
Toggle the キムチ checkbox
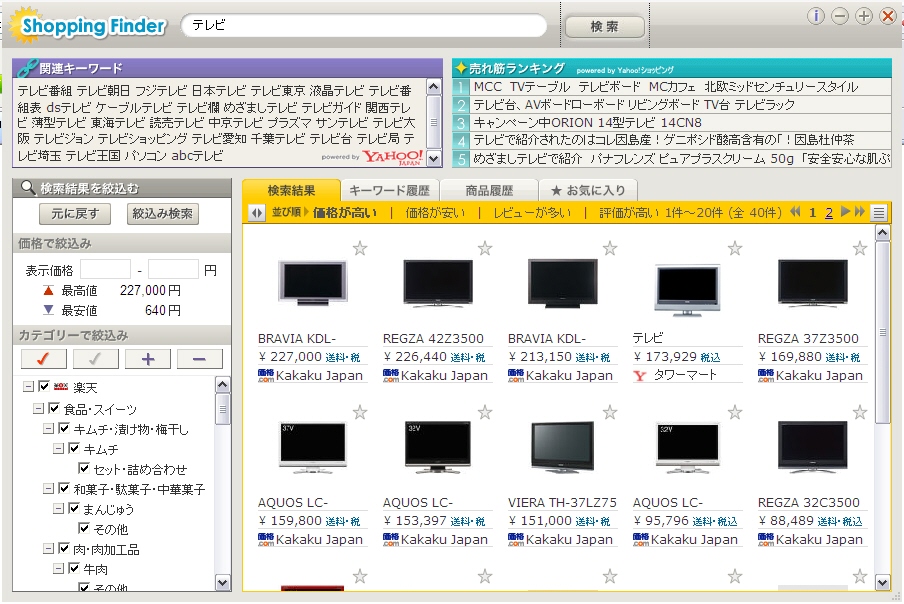point(74,448)
